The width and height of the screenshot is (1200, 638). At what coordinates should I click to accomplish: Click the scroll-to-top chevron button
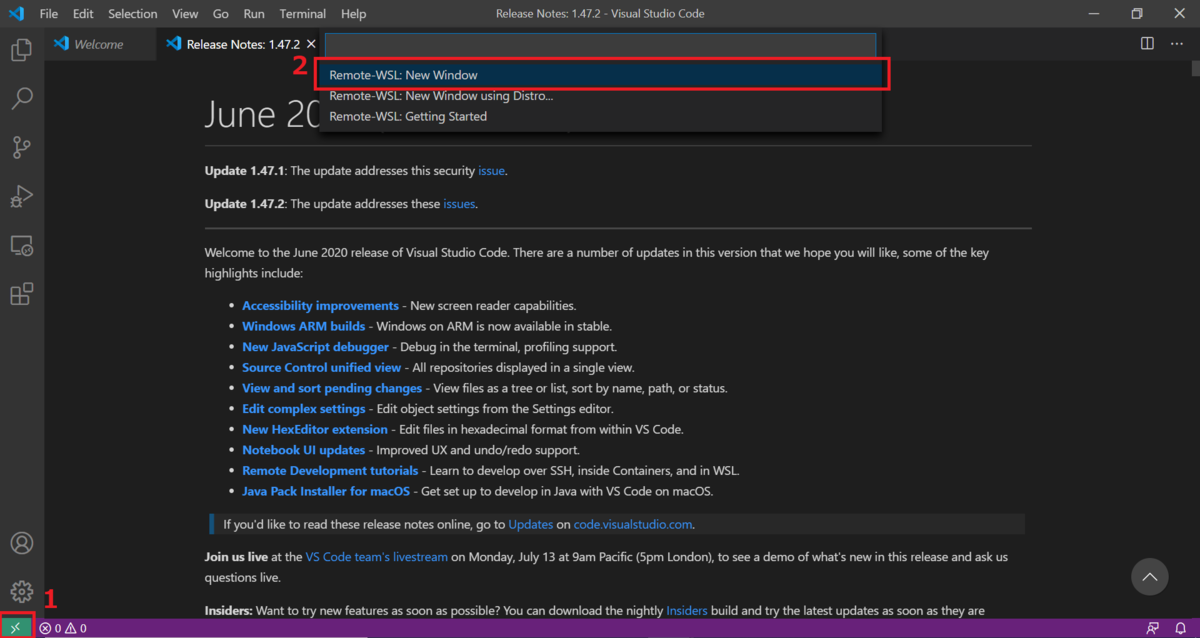point(1149,576)
